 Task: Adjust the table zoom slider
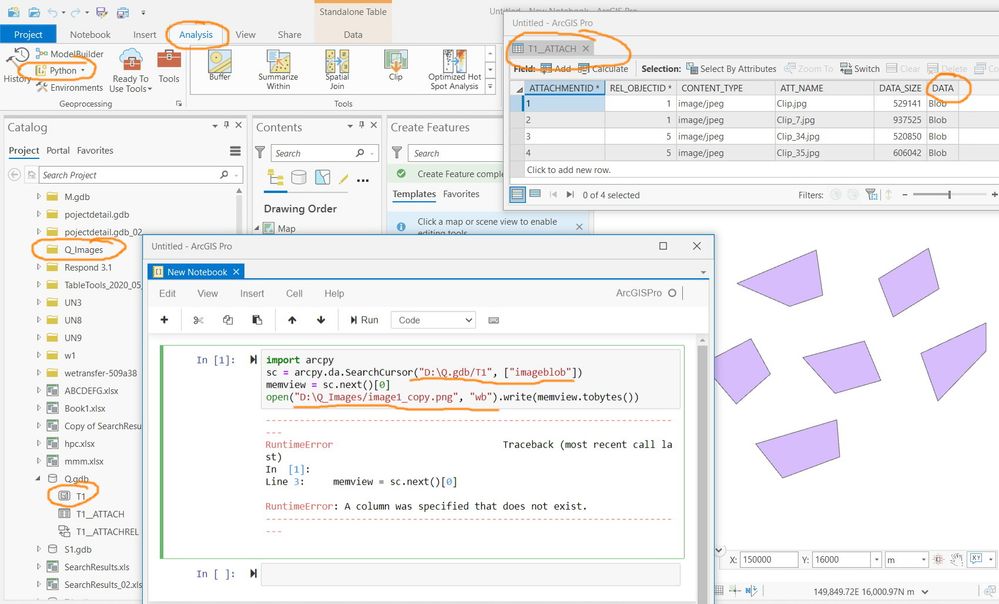point(949,194)
